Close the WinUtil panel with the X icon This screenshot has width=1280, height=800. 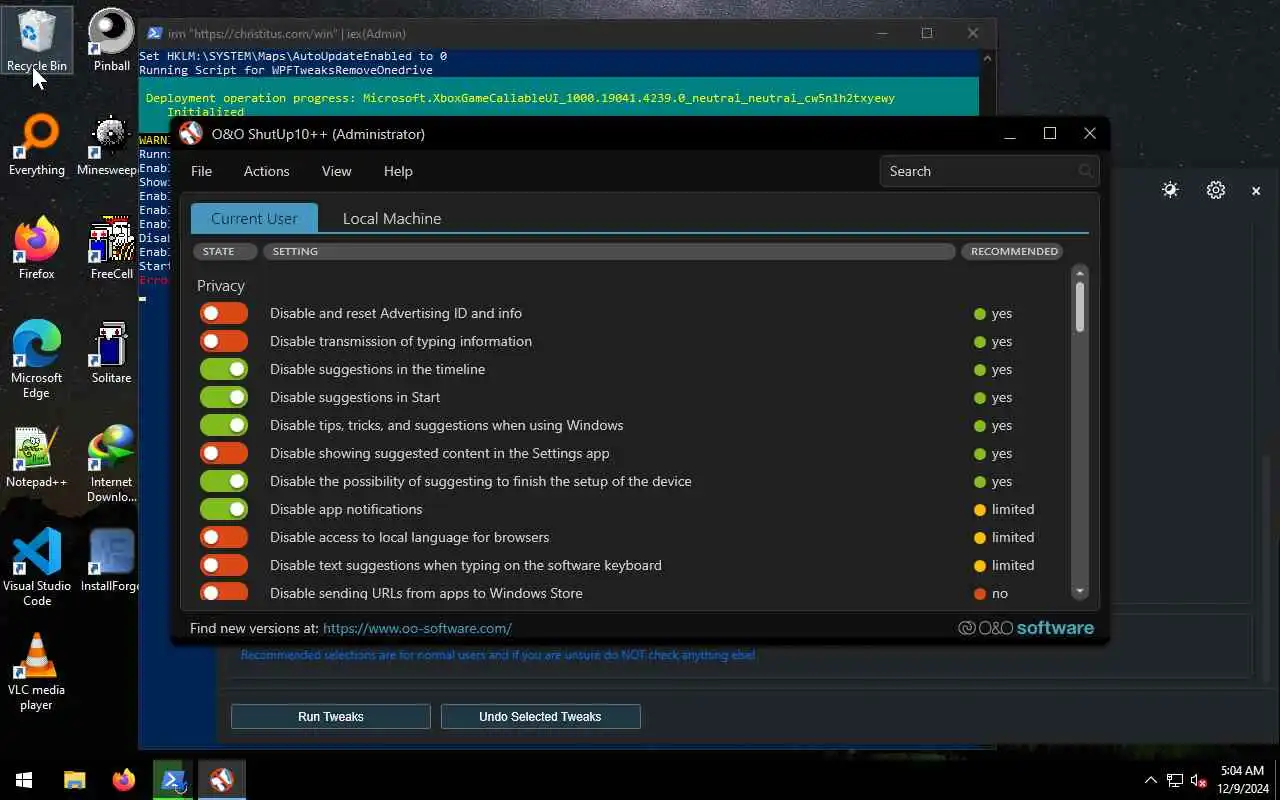click(1256, 190)
